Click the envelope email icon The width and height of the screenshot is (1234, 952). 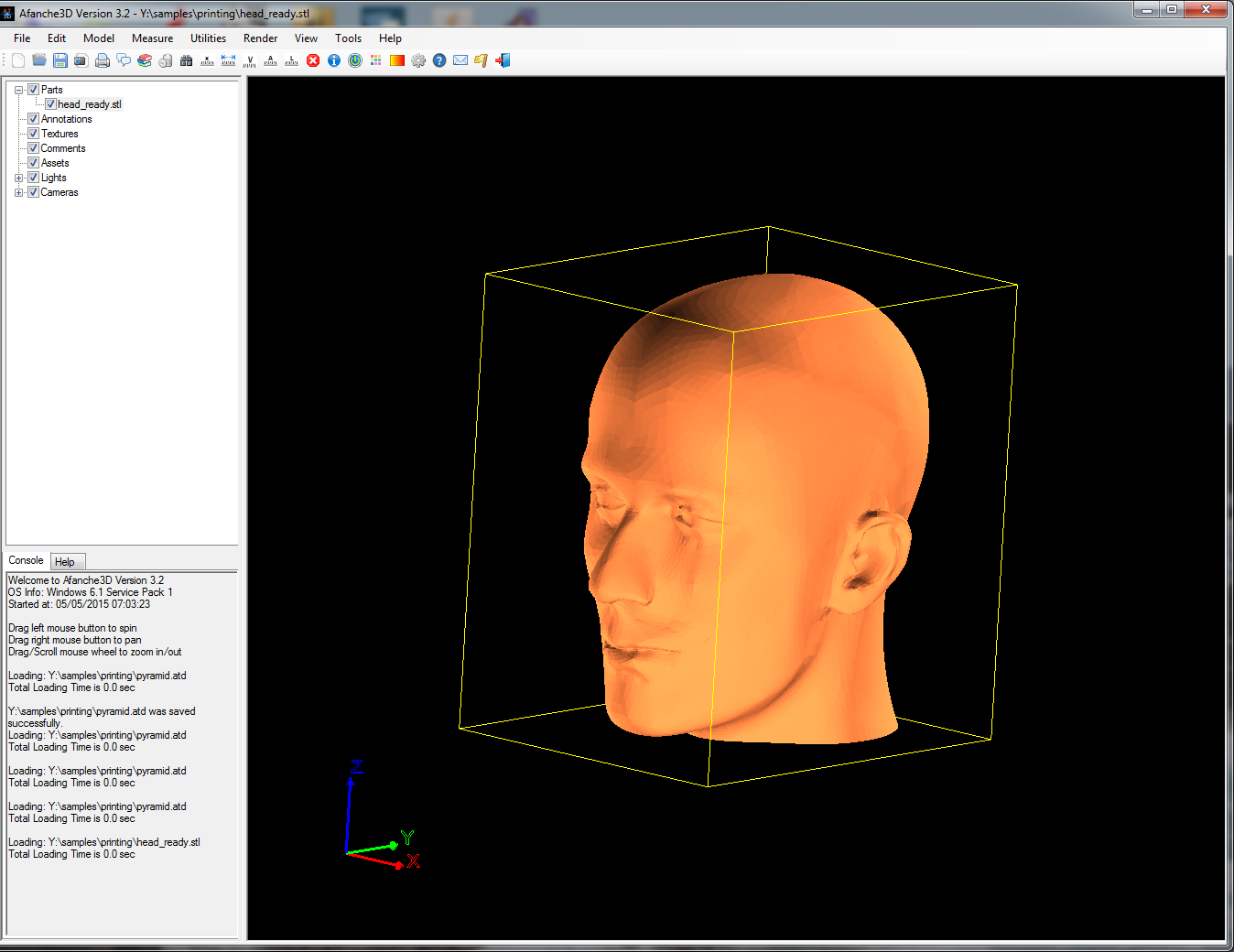(460, 60)
